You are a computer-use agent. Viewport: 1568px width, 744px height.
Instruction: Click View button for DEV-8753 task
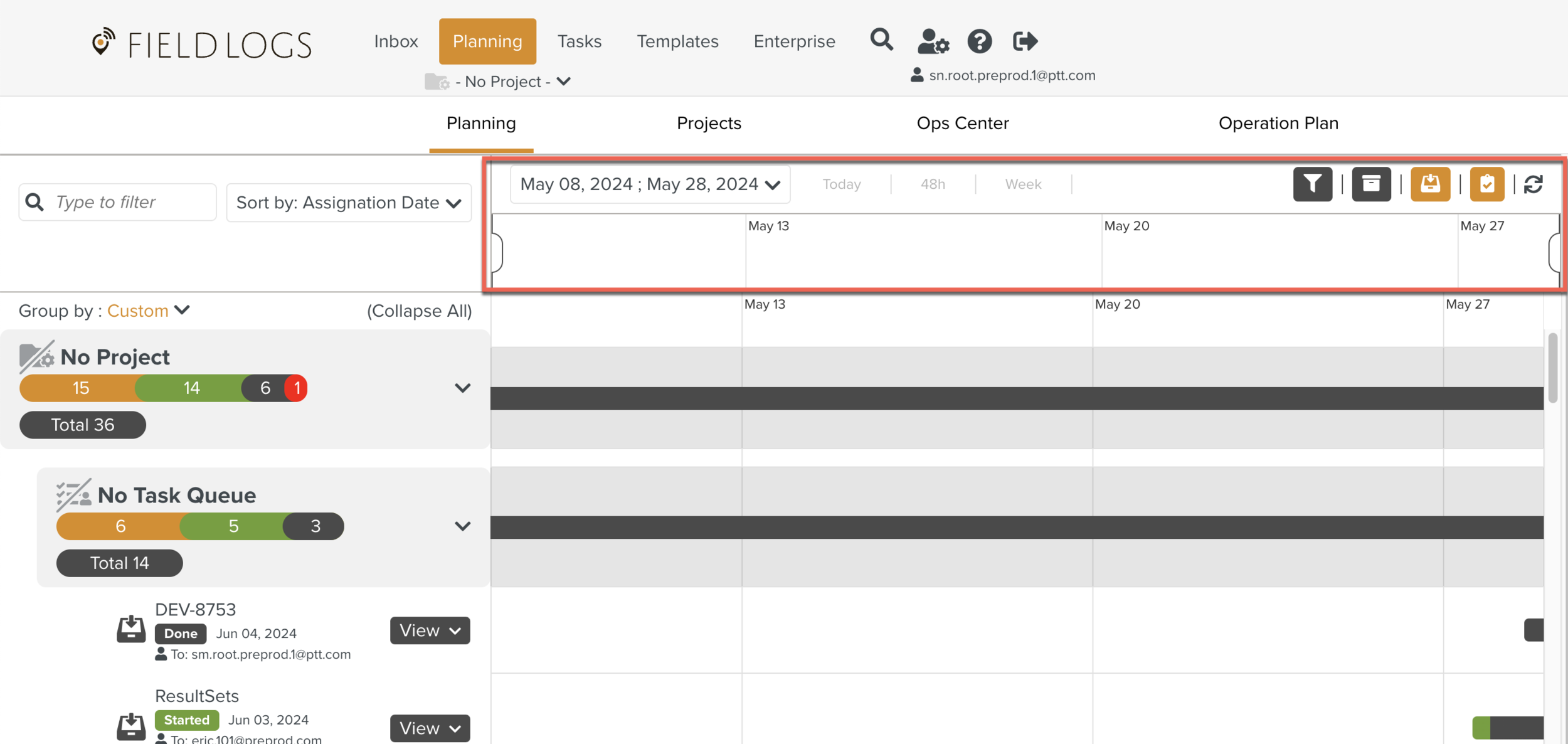430,630
